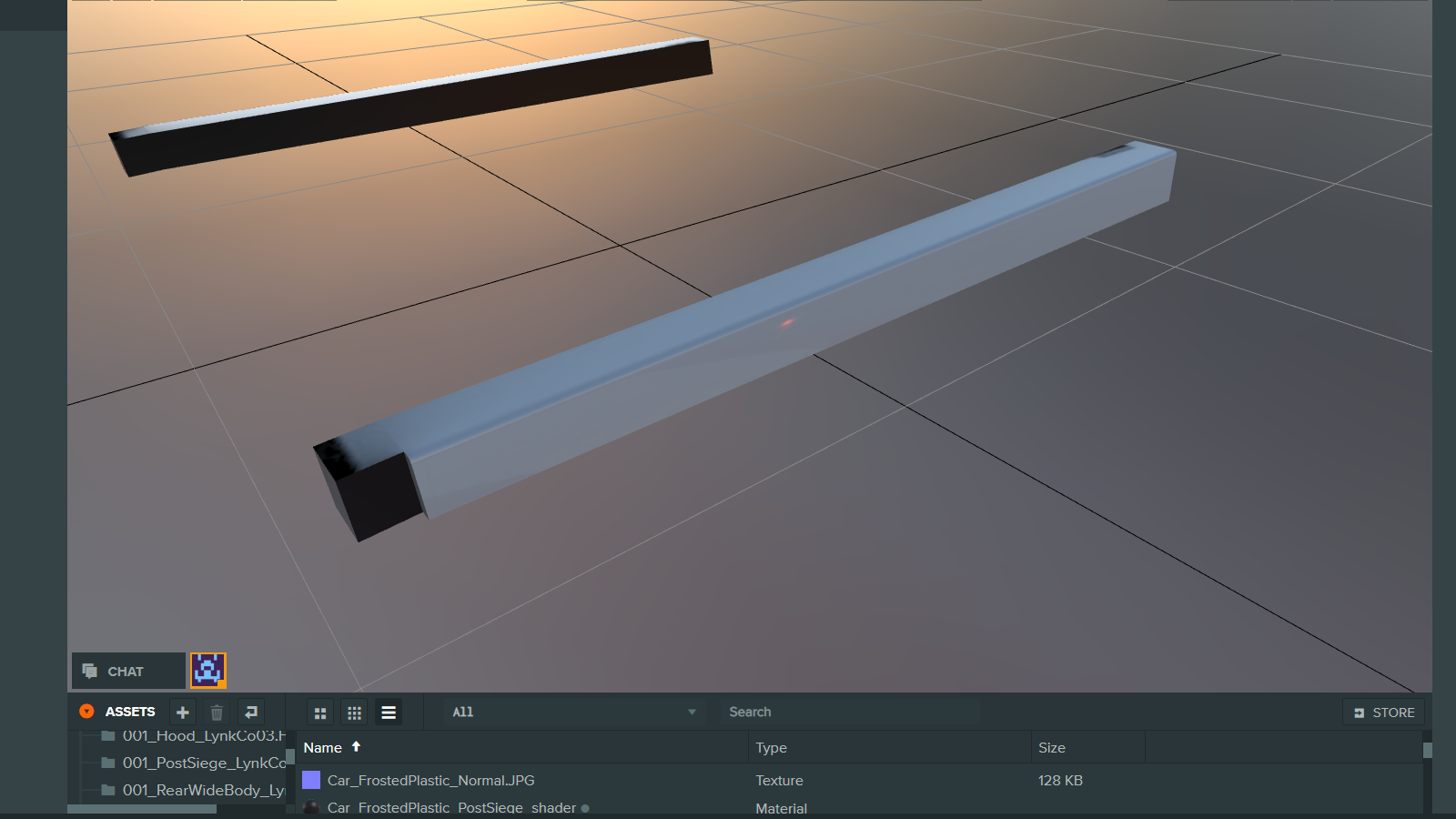Open the All asset type filter dropdown
Screen dimensions: 1456x819
pos(573,713)
